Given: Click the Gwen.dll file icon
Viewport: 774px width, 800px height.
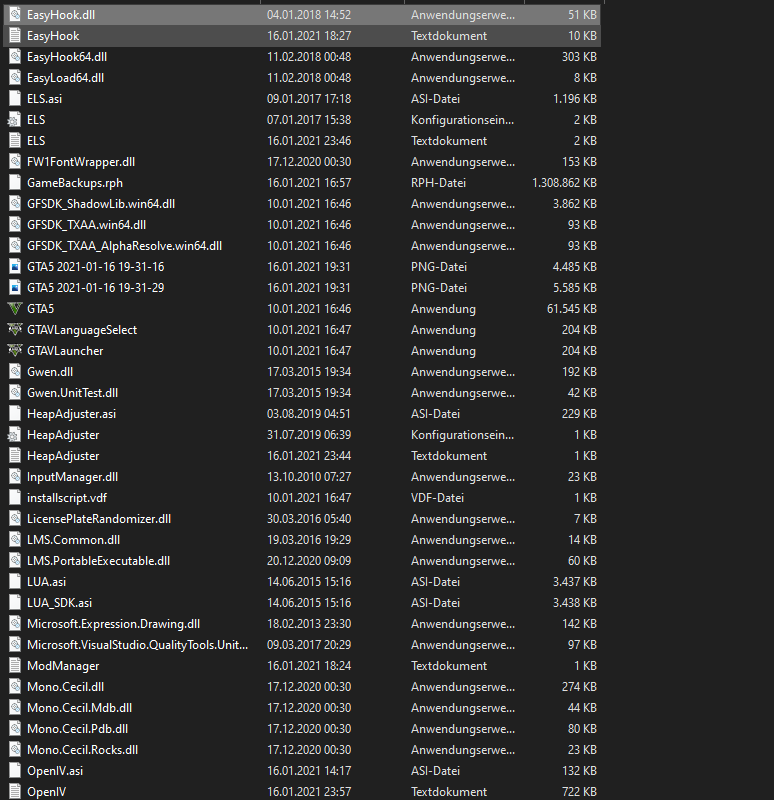Looking at the screenshot, I should [15, 371].
